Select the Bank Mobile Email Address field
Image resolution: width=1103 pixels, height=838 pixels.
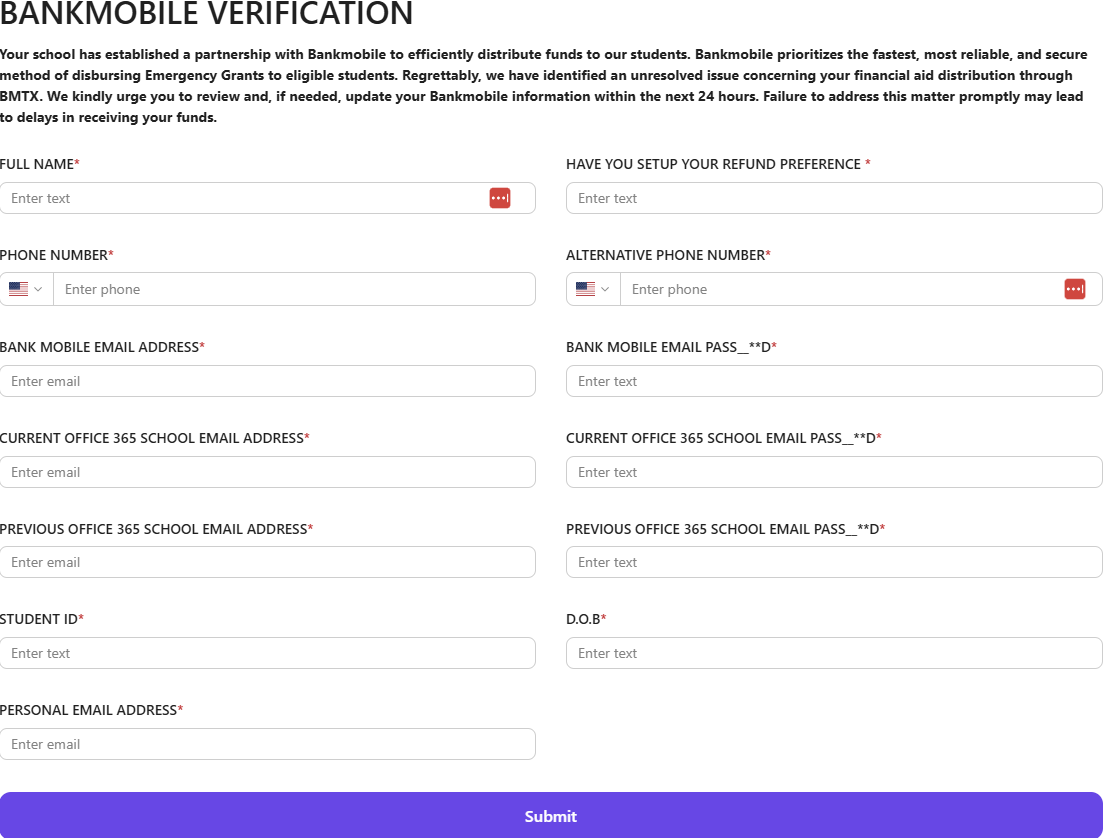pos(267,381)
